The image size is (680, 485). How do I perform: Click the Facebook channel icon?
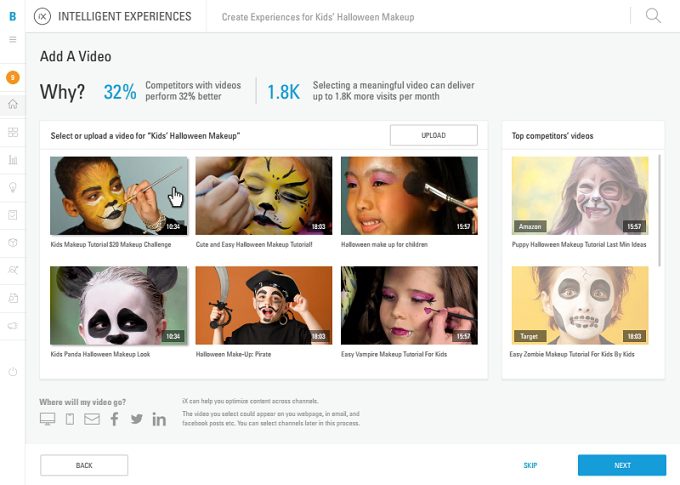114,419
